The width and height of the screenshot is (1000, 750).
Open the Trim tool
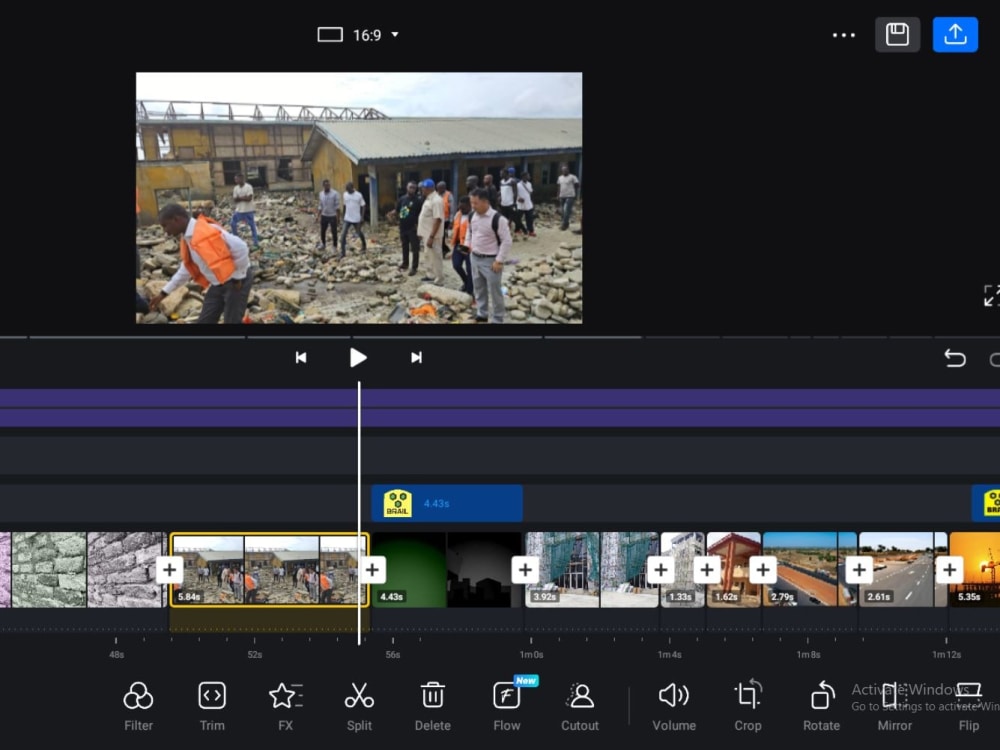(x=212, y=706)
